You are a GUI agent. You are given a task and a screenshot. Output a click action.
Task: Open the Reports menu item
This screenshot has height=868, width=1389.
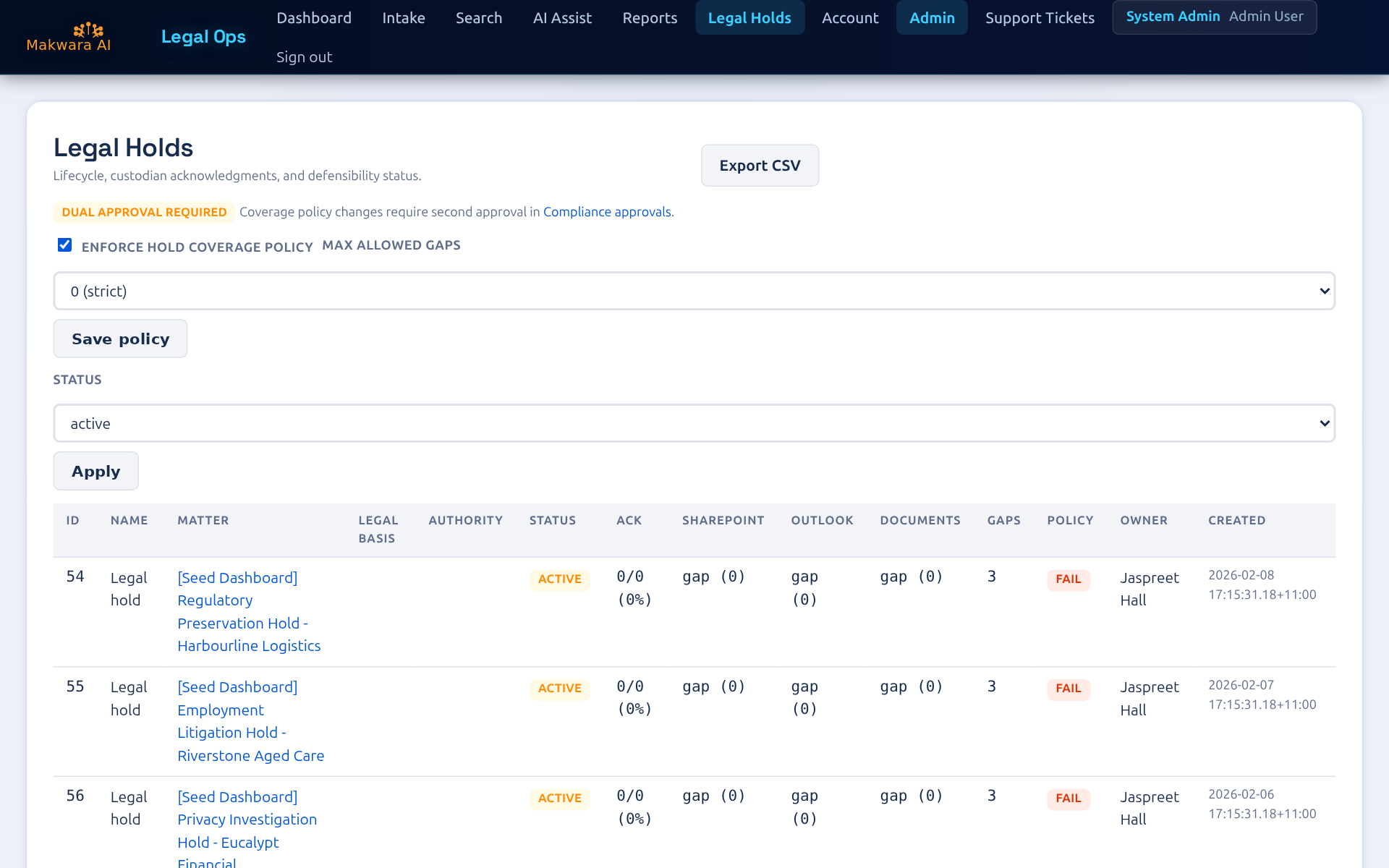tap(650, 18)
